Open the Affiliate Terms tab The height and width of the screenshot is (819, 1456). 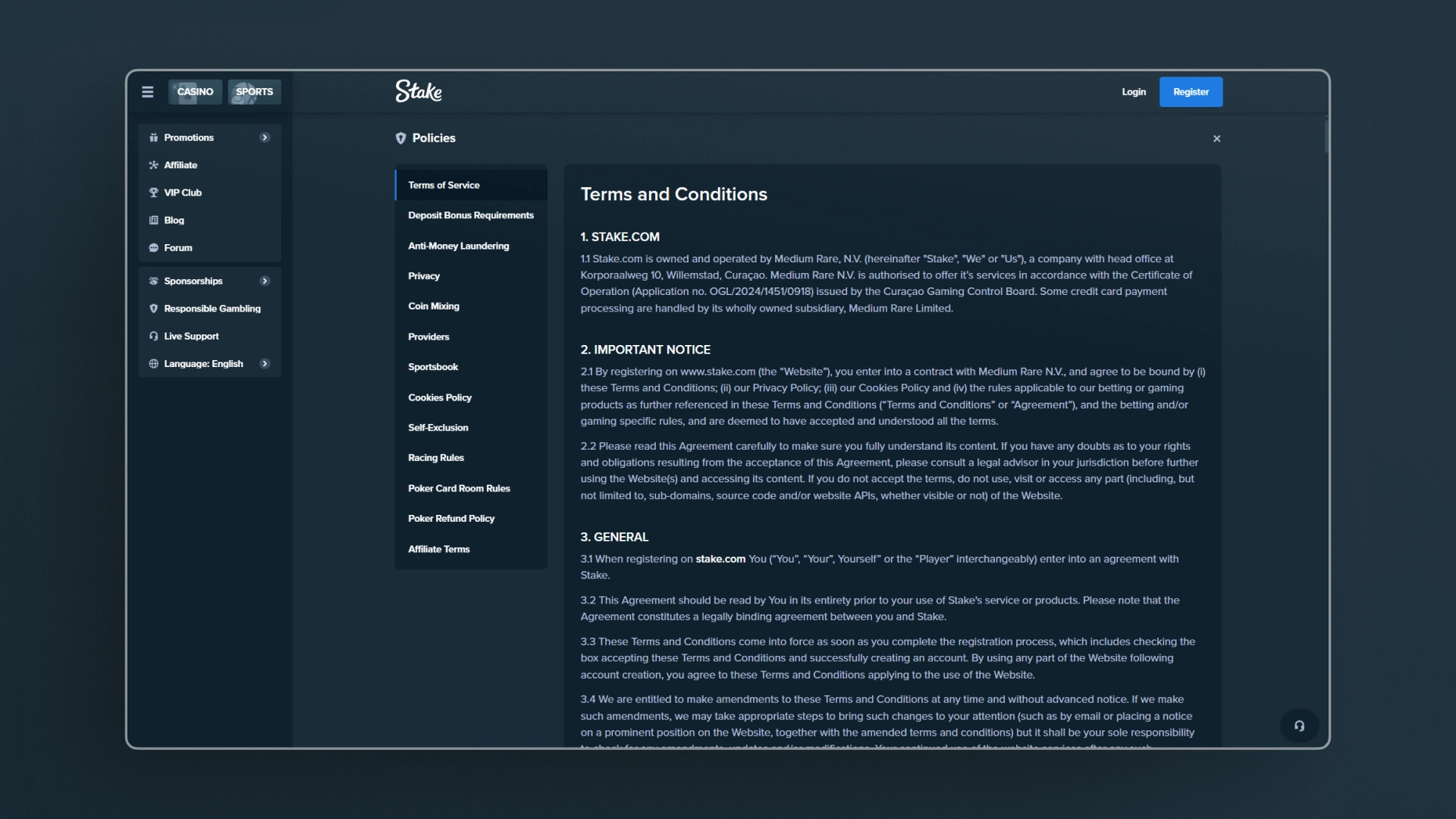click(471, 549)
